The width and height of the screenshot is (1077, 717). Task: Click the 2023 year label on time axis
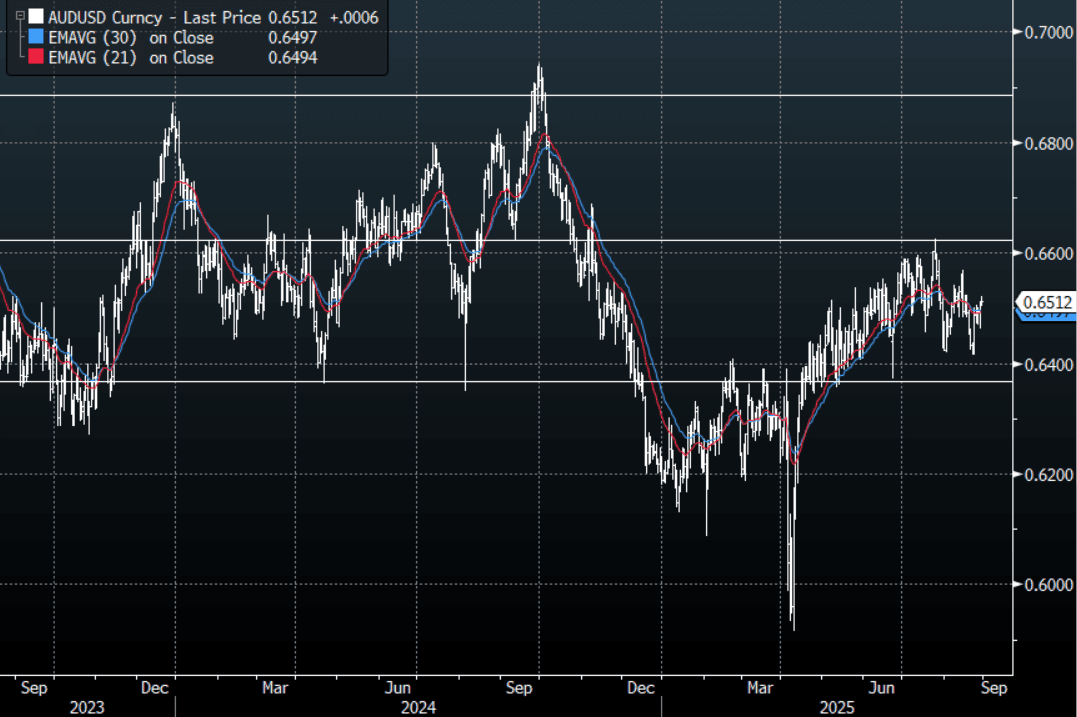87,707
